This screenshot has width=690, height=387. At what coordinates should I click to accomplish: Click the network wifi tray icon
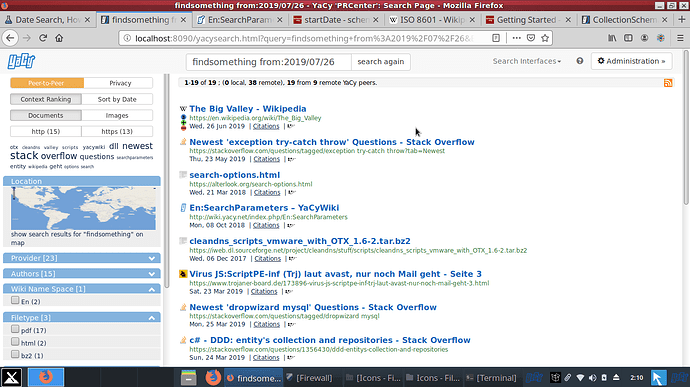[580, 378]
